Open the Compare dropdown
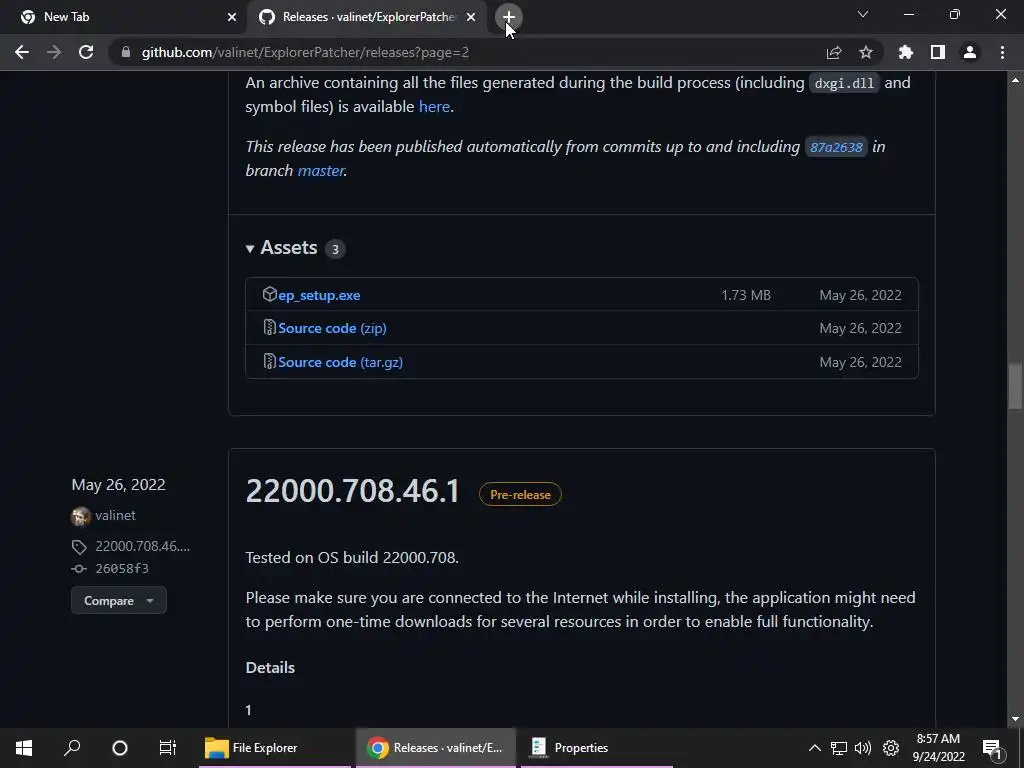This screenshot has width=1024, height=768. 119,601
